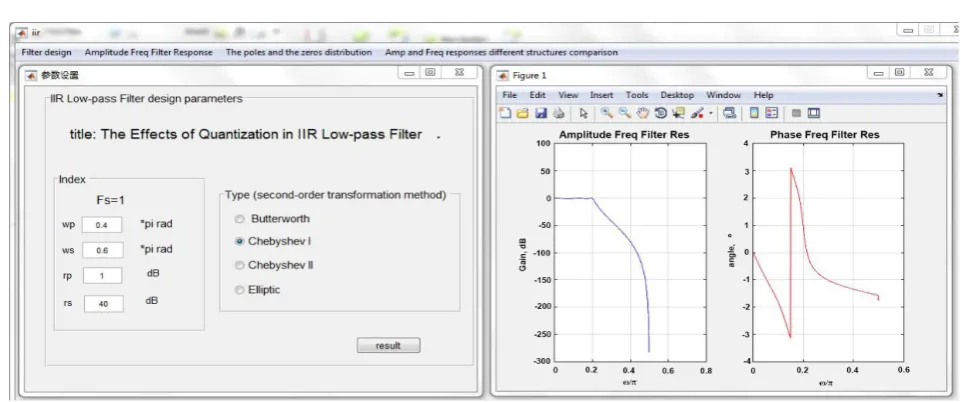Viewport: 961px width, 402px height.
Task: Select the Butterworth radio button
Action: (x=240, y=219)
